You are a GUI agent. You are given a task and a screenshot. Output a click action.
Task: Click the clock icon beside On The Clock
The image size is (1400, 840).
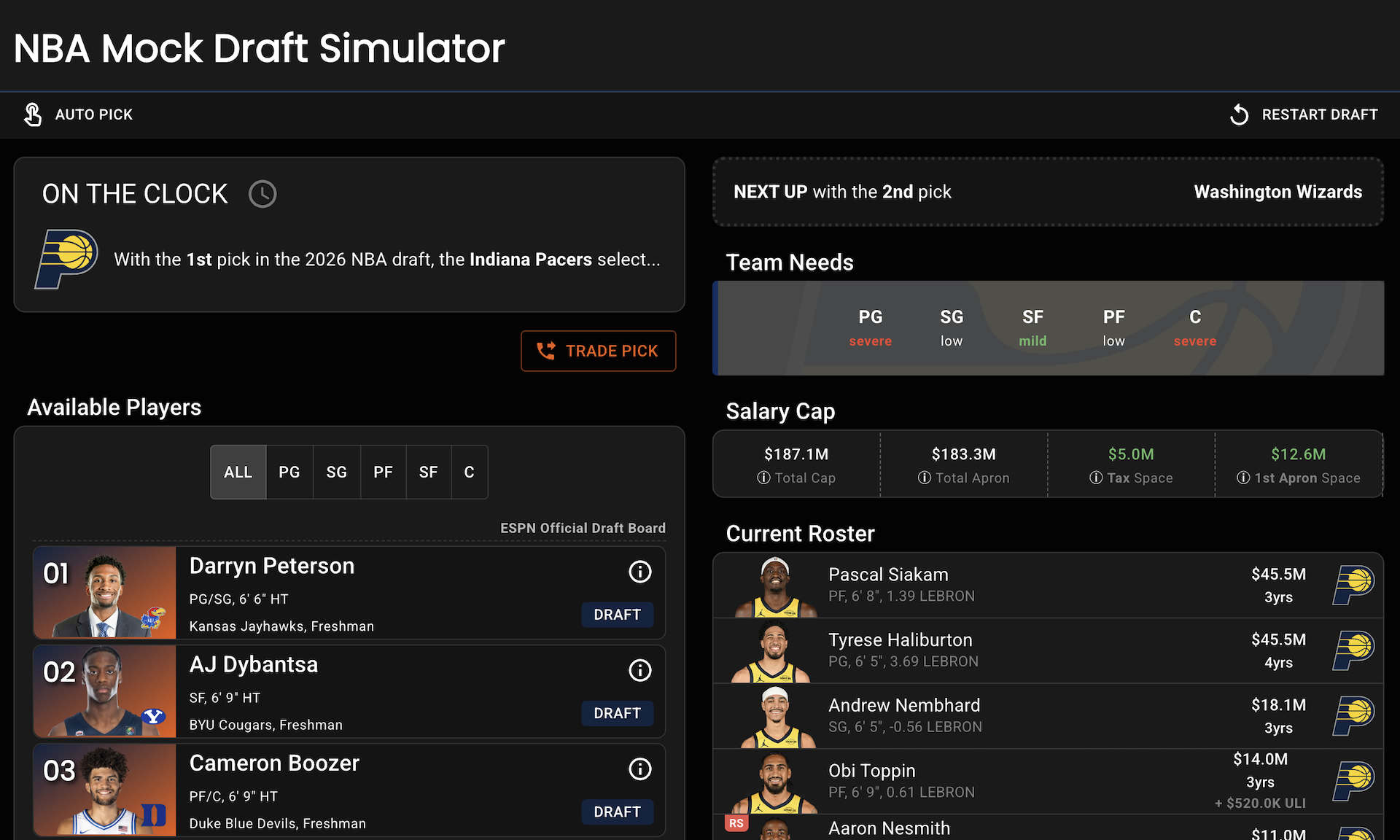point(262,194)
